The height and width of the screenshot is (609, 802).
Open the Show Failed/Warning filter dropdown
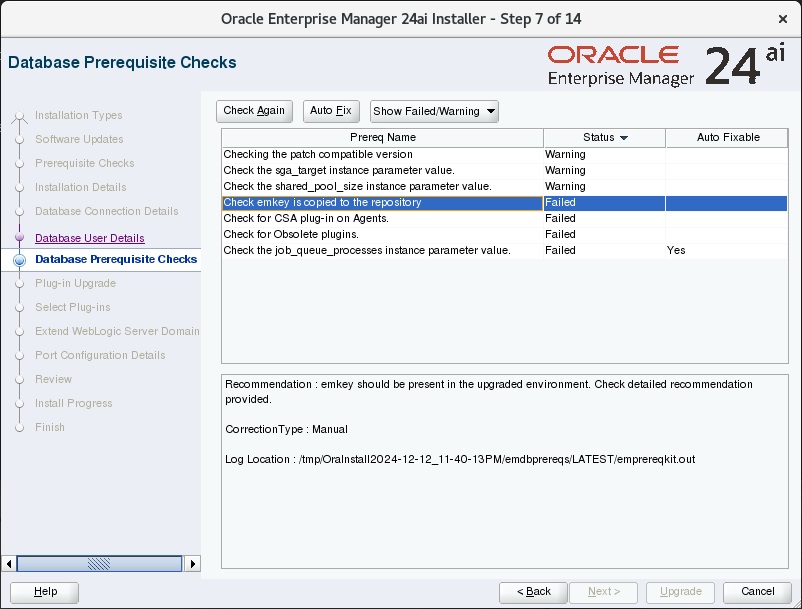click(x=434, y=111)
